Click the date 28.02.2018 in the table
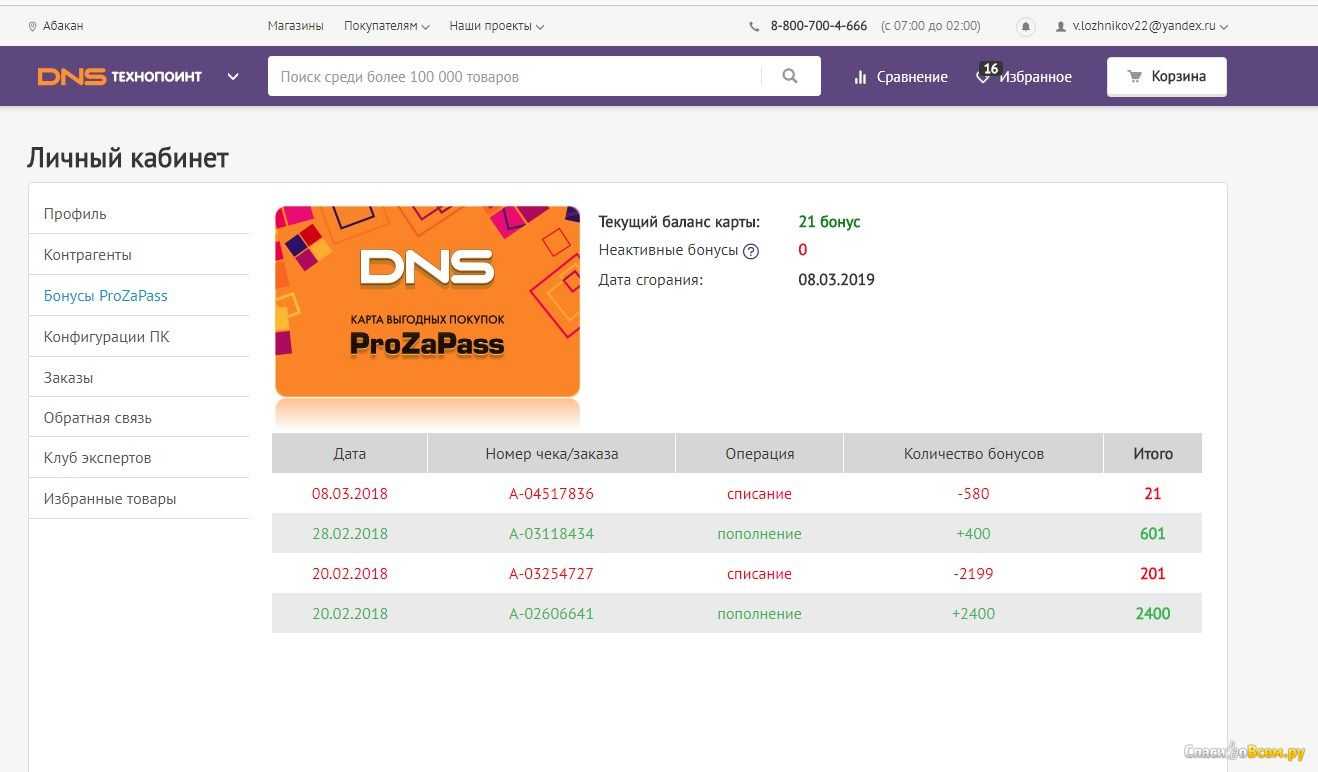This screenshot has width=1318, height=772. point(349,534)
